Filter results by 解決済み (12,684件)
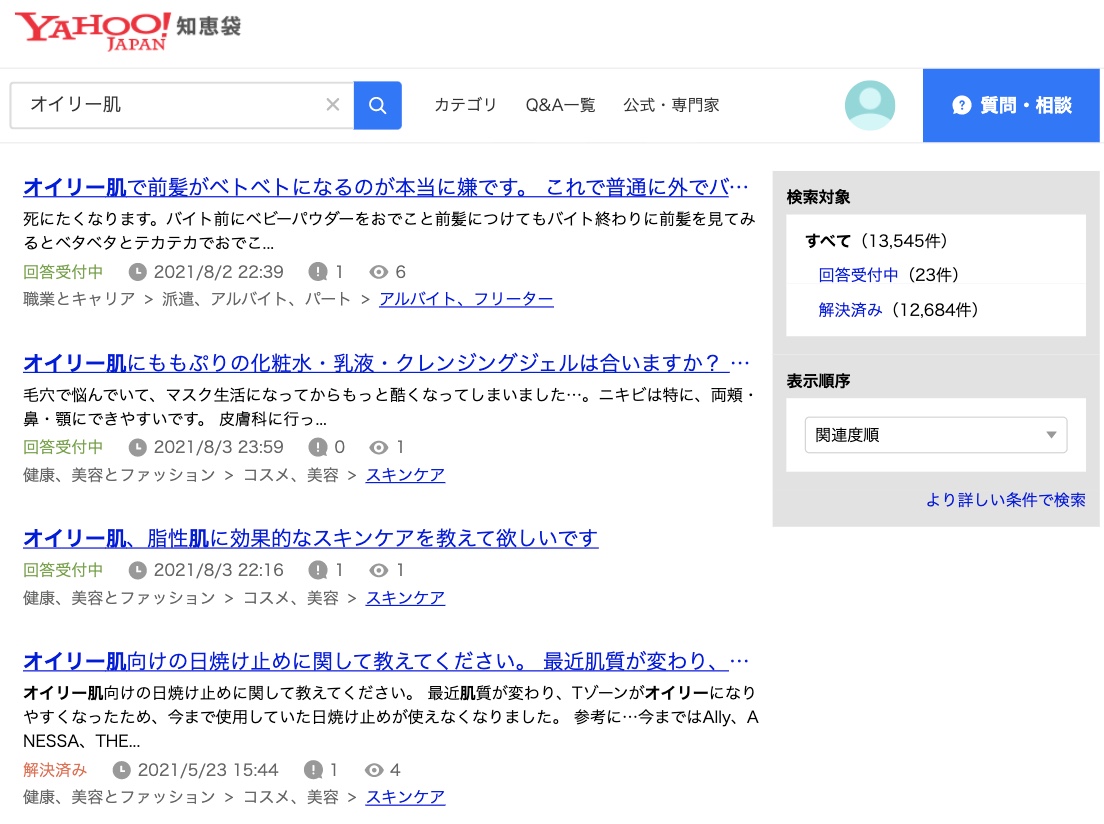This screenshot has width=1104, height=824. tap(850, 310)
